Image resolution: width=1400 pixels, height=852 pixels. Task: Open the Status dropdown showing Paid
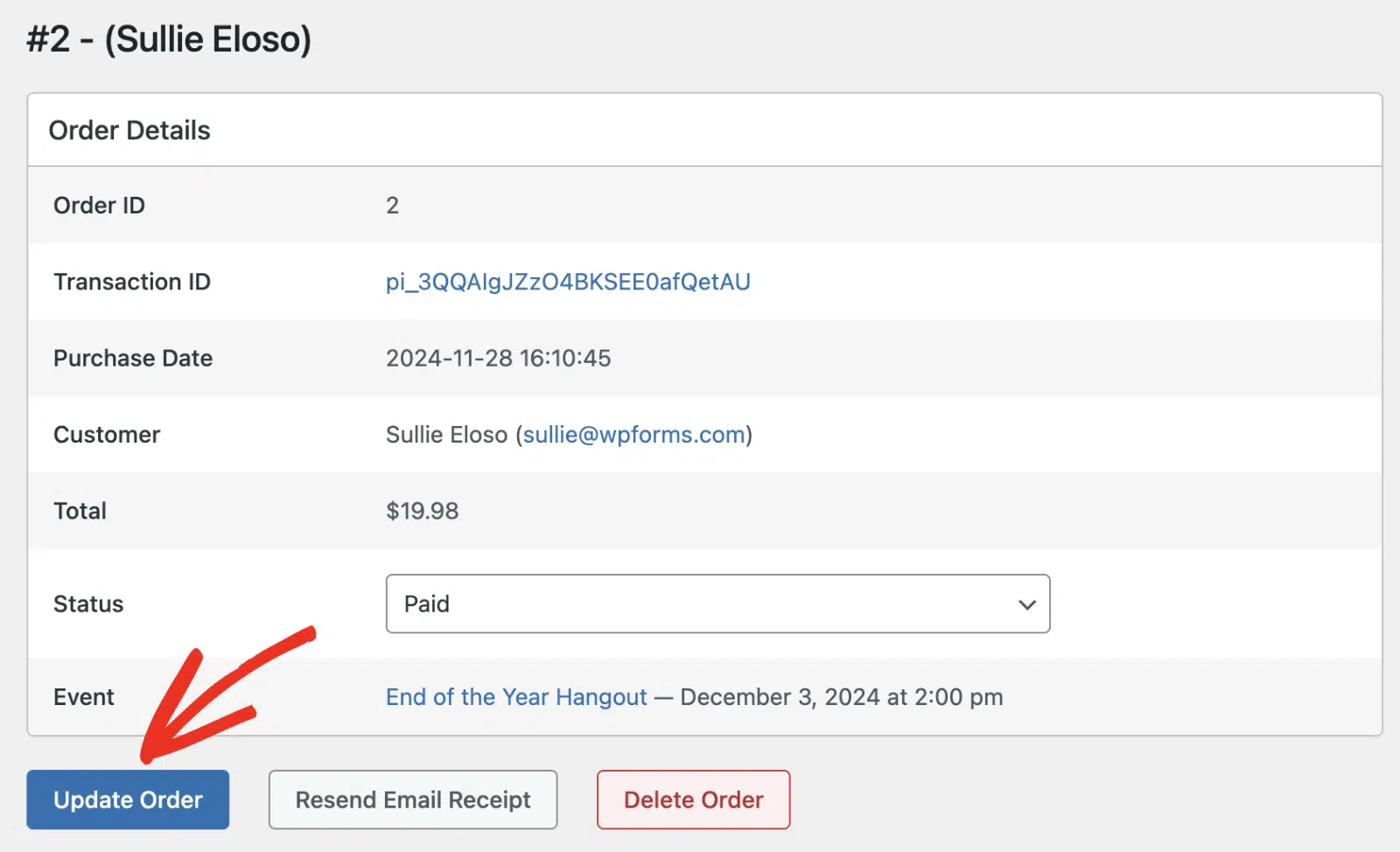tap(717, 604)
